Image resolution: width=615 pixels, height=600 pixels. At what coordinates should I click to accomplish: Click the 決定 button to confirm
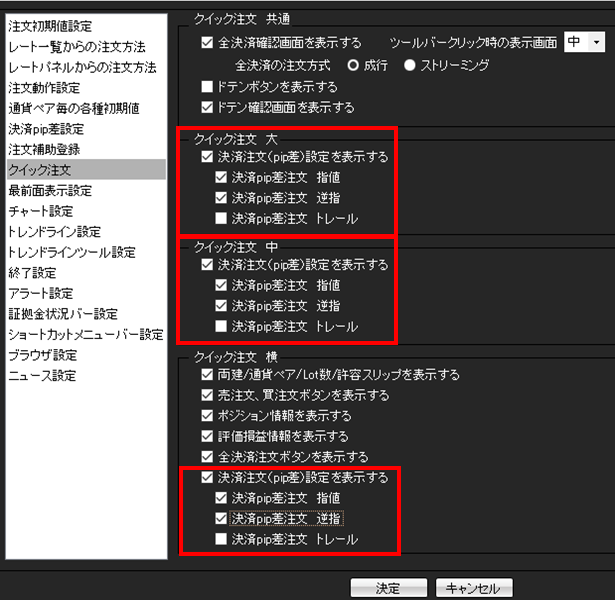(389, 588)
